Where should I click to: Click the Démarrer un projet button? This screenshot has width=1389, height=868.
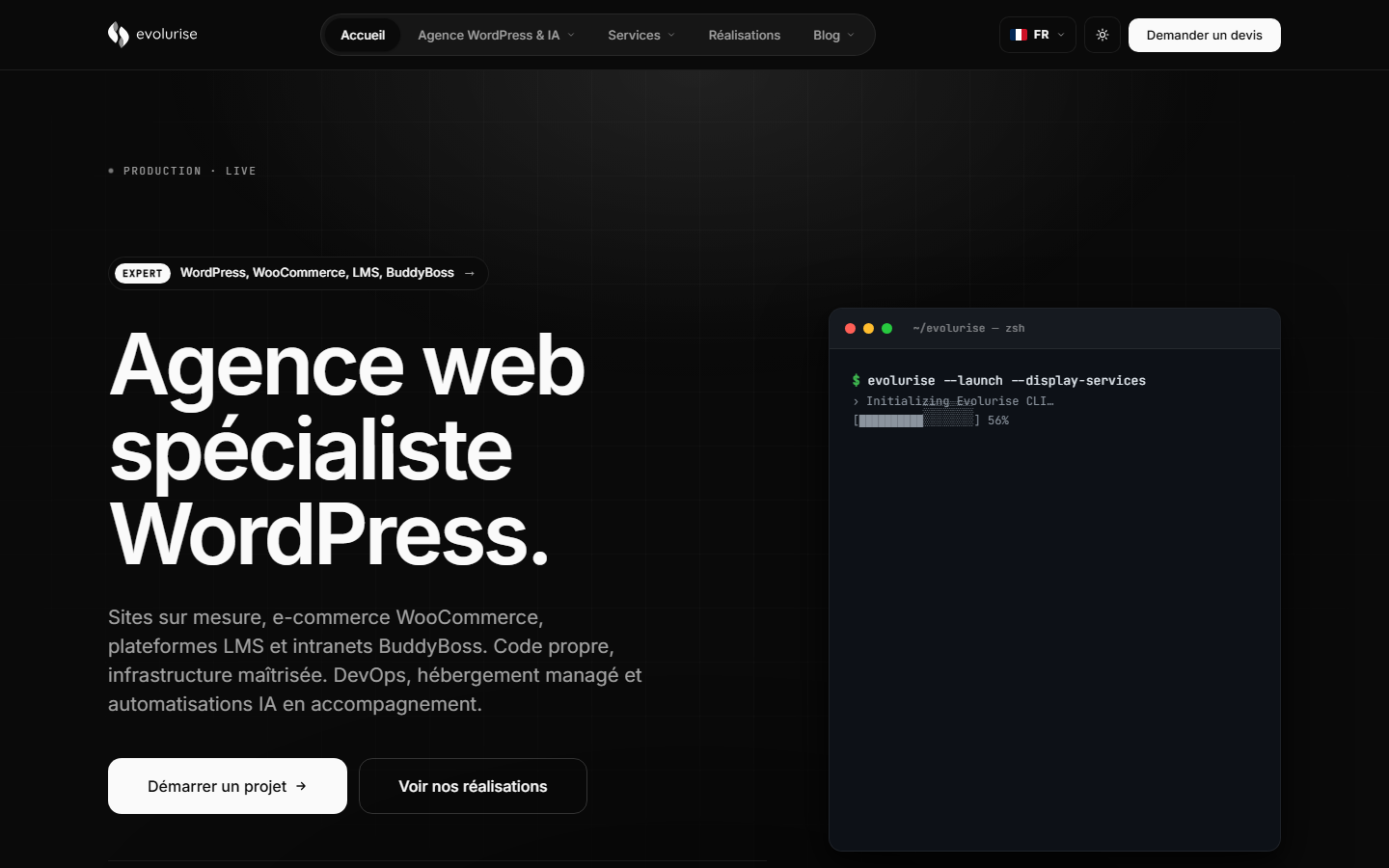(x=228, y=786)
